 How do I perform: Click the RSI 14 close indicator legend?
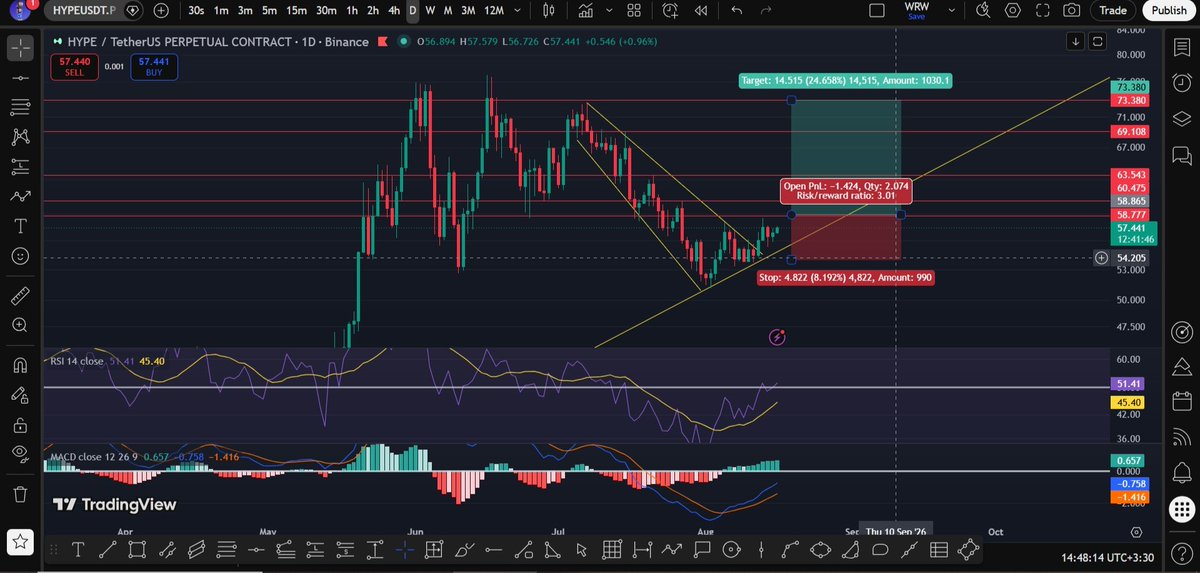pos(77,360)
